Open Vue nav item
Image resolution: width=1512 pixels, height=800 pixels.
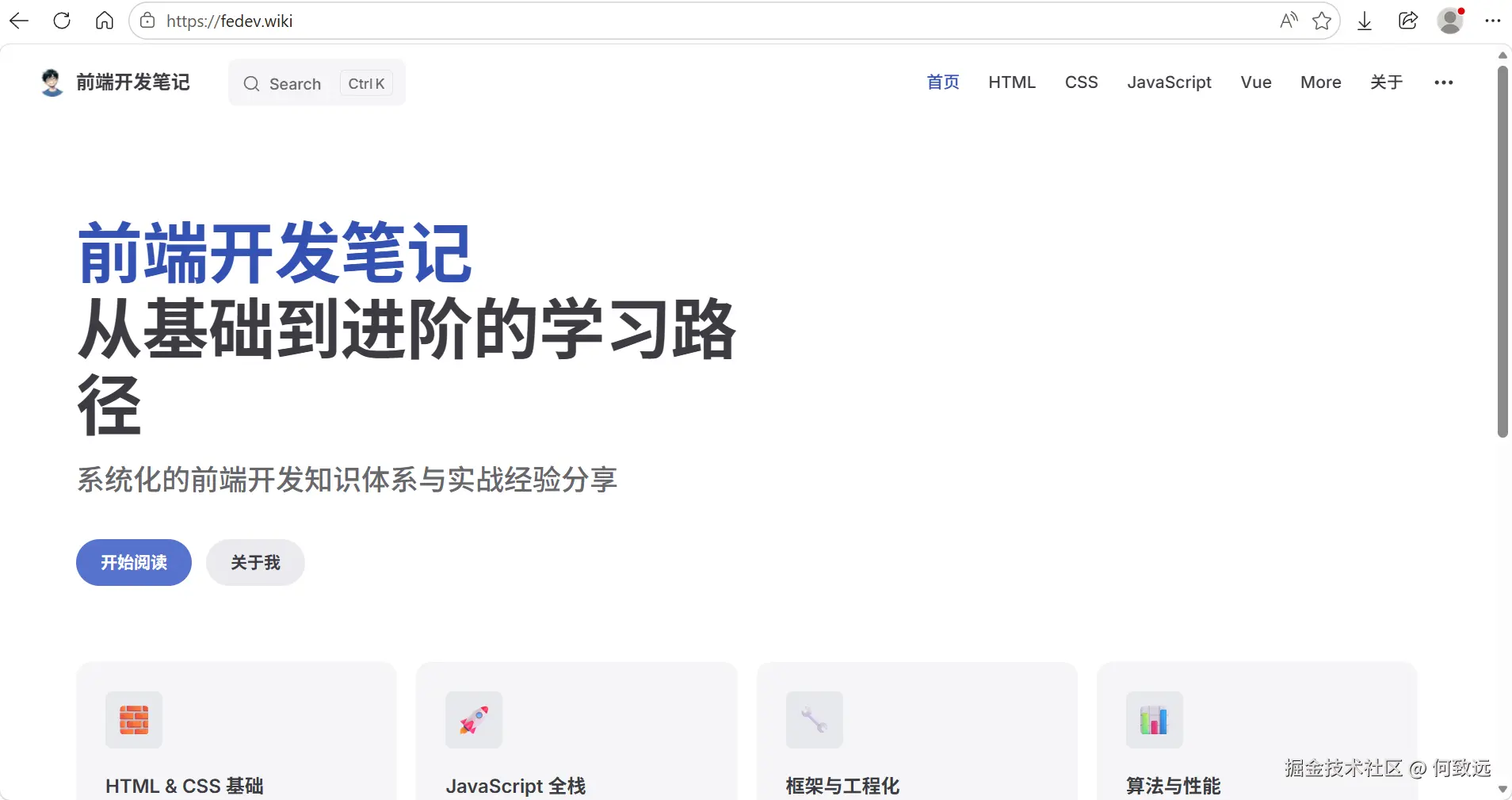point(1256,82)
